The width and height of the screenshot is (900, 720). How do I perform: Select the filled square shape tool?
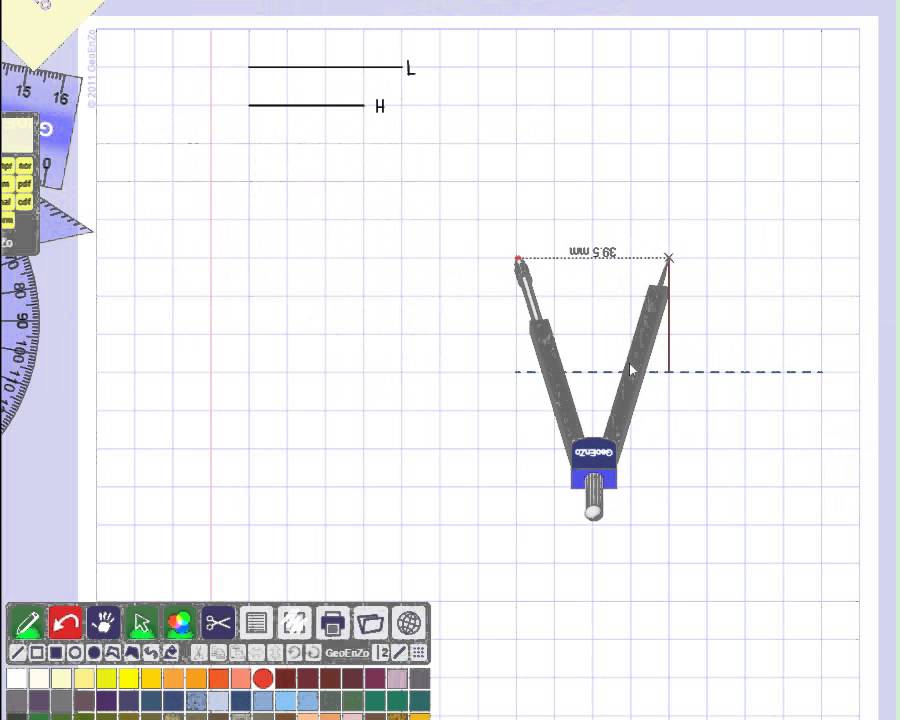56,653
